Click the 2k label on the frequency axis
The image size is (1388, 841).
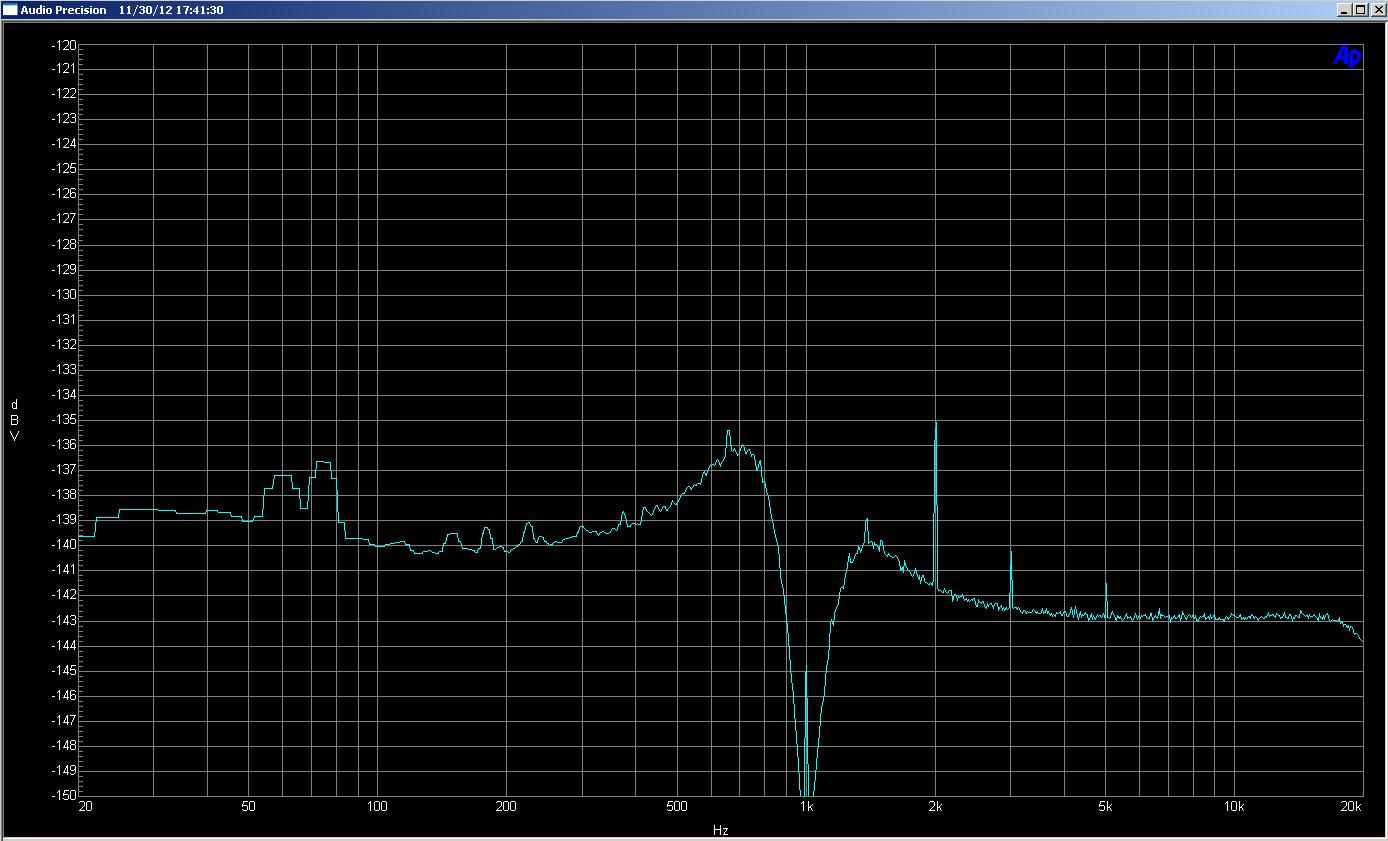click(x=935, y=807)
